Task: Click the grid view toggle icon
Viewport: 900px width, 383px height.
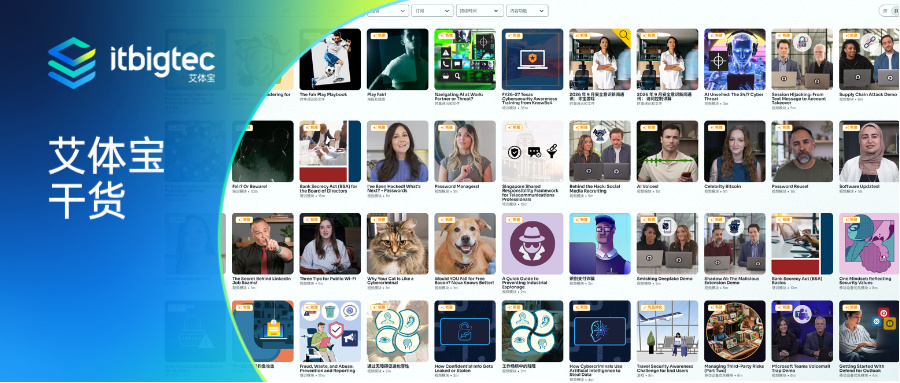Action: pos(896,10)
